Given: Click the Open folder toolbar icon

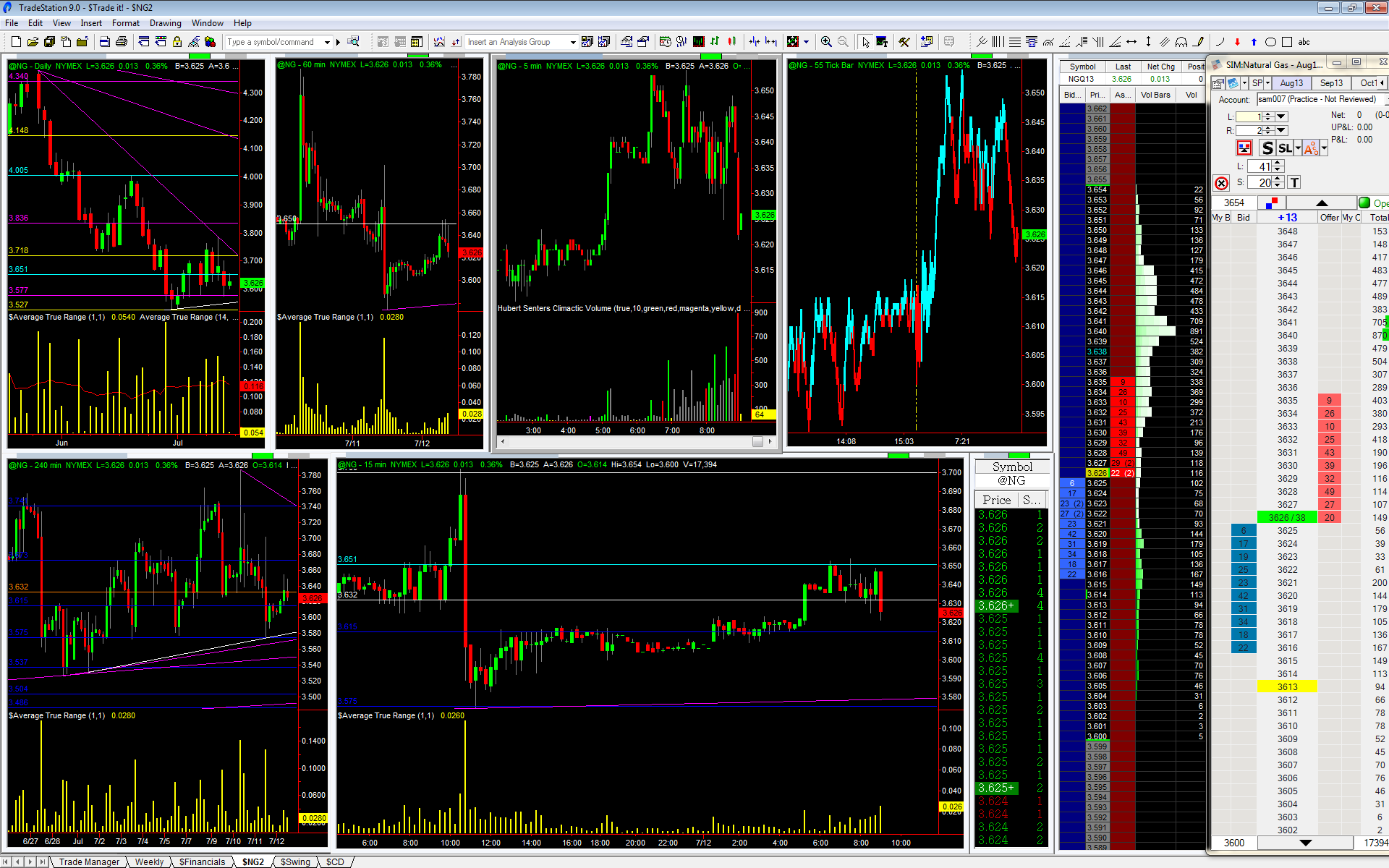Looking at the screenshot, I should point(33,42).
